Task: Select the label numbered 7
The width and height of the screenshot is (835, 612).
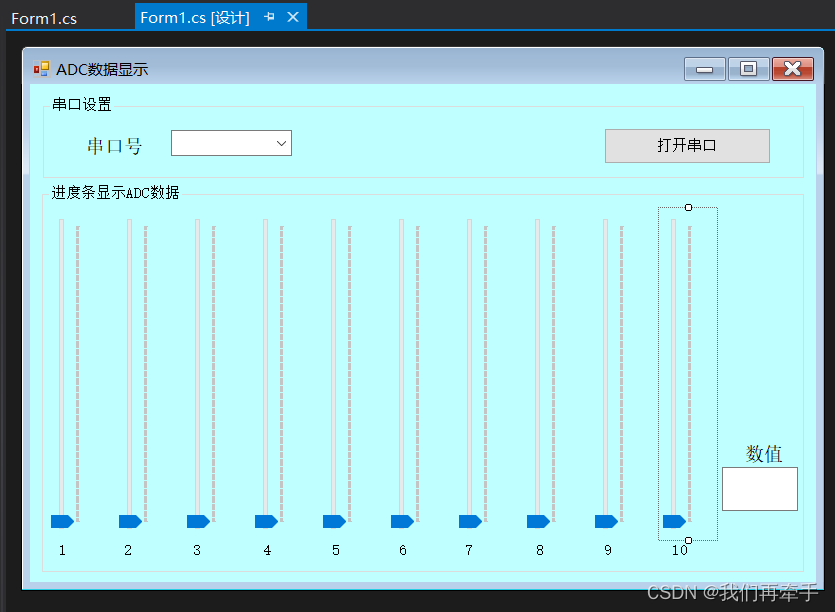Action: pos(469,550)
